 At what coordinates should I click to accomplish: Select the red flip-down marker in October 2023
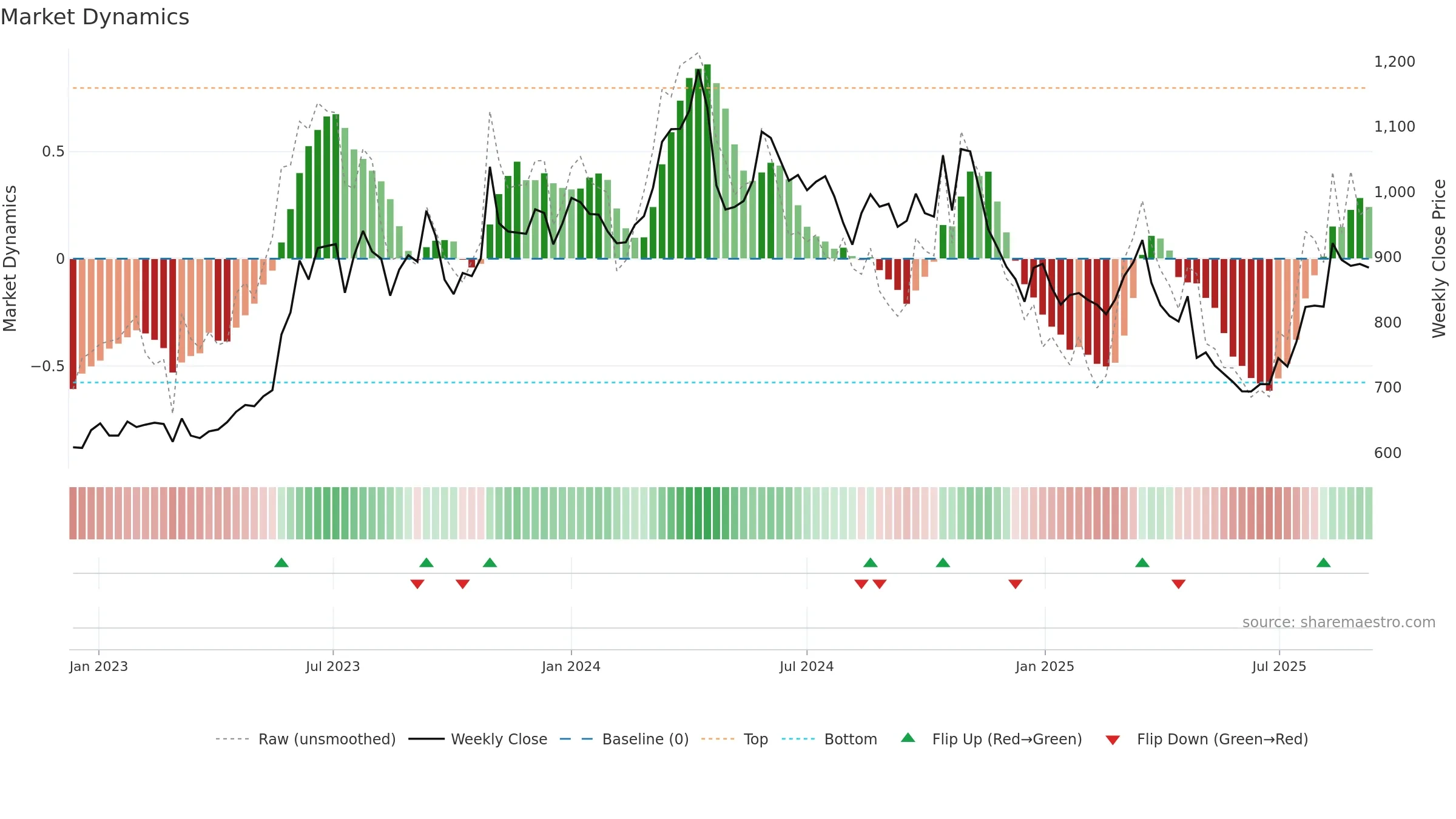coord(463,584)
